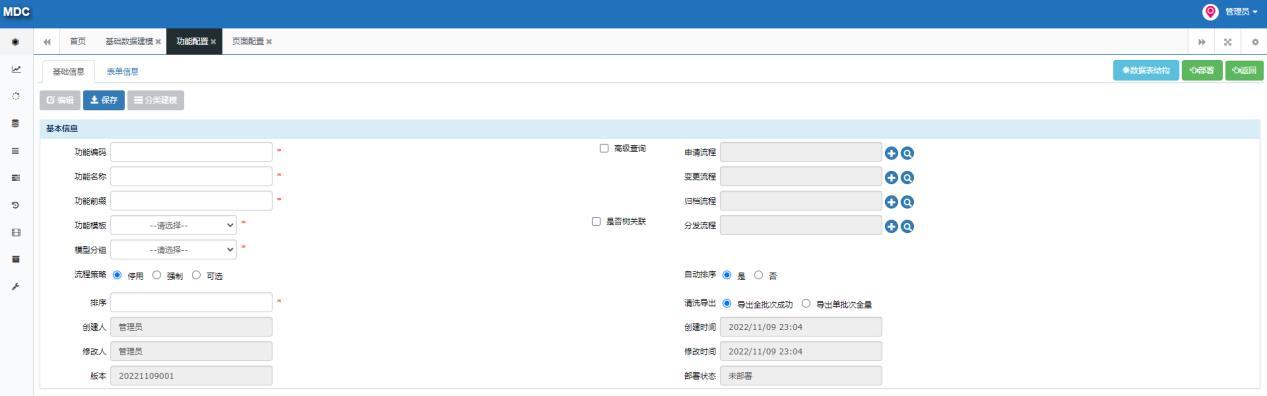Click the search icon next to 分发流程

[x=908, y=226]
